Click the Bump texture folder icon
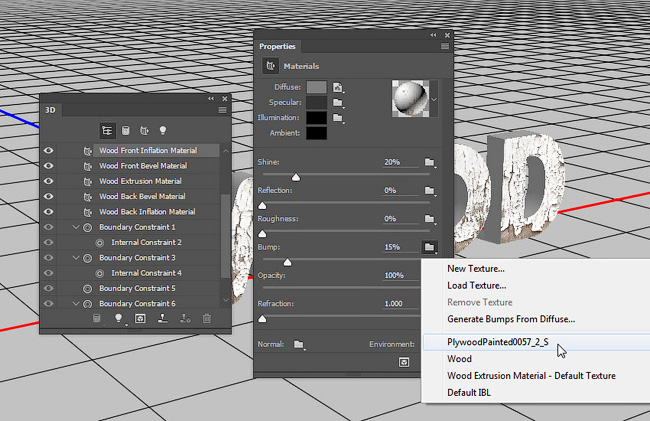 tap(430, 247)
